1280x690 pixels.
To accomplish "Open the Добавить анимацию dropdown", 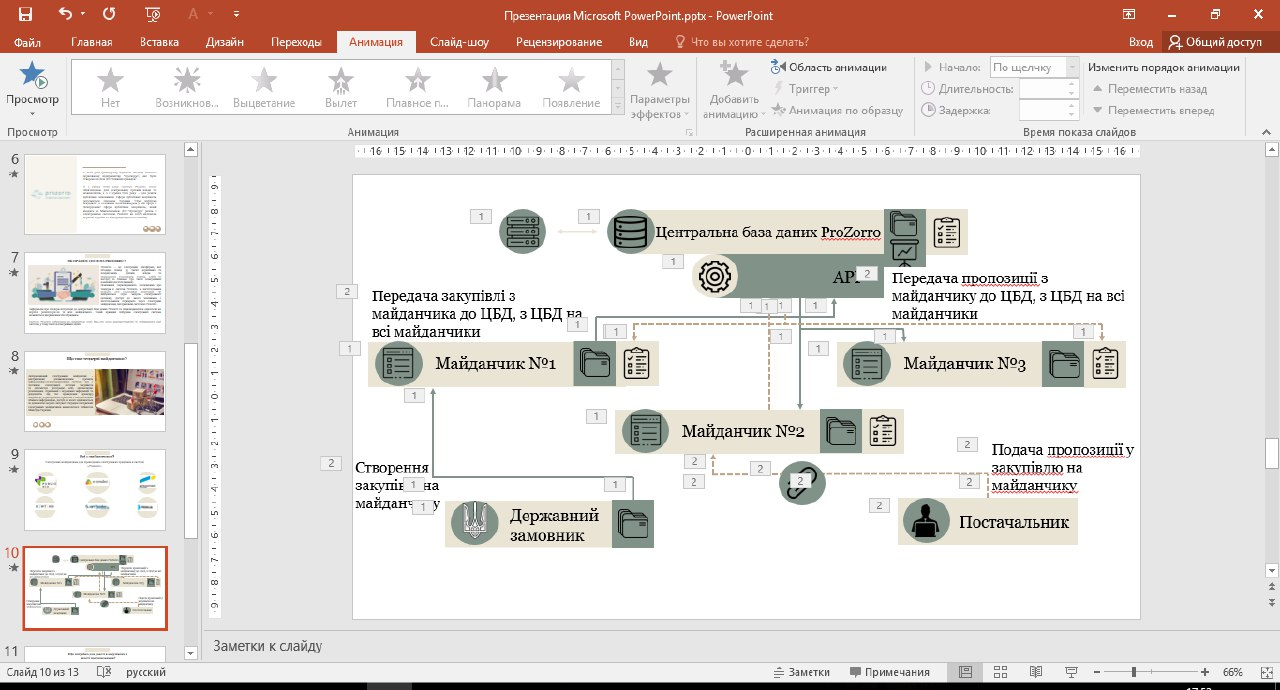I will [734, 90].
